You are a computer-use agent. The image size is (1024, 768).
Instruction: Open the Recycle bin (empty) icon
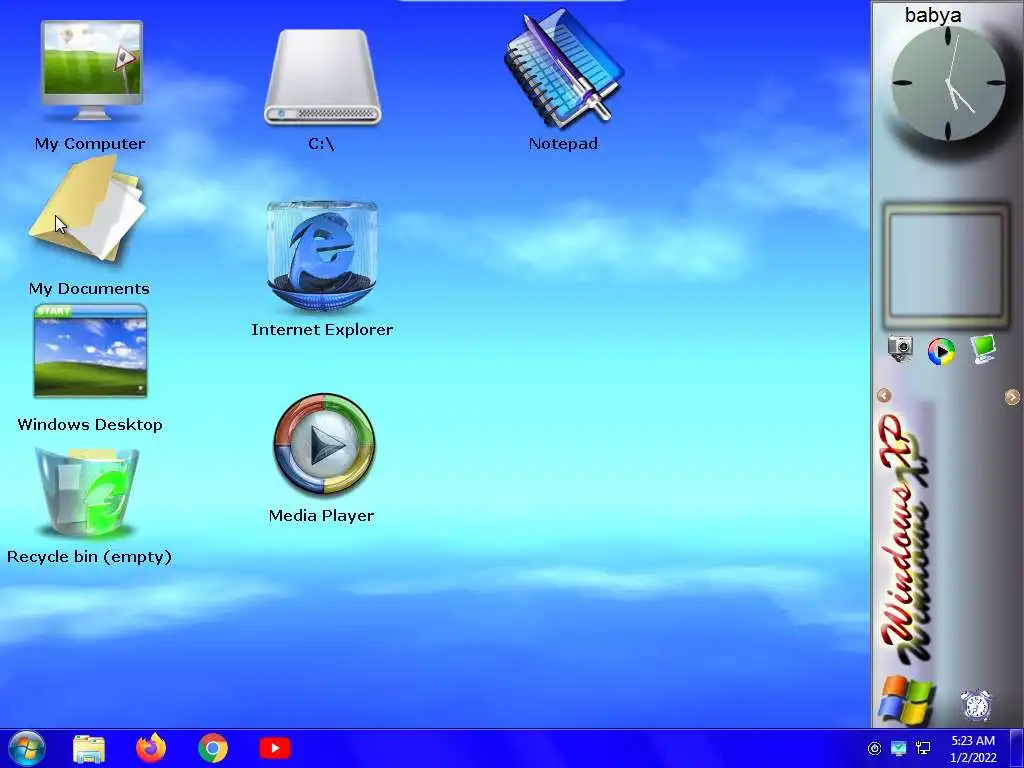(88, 492)
